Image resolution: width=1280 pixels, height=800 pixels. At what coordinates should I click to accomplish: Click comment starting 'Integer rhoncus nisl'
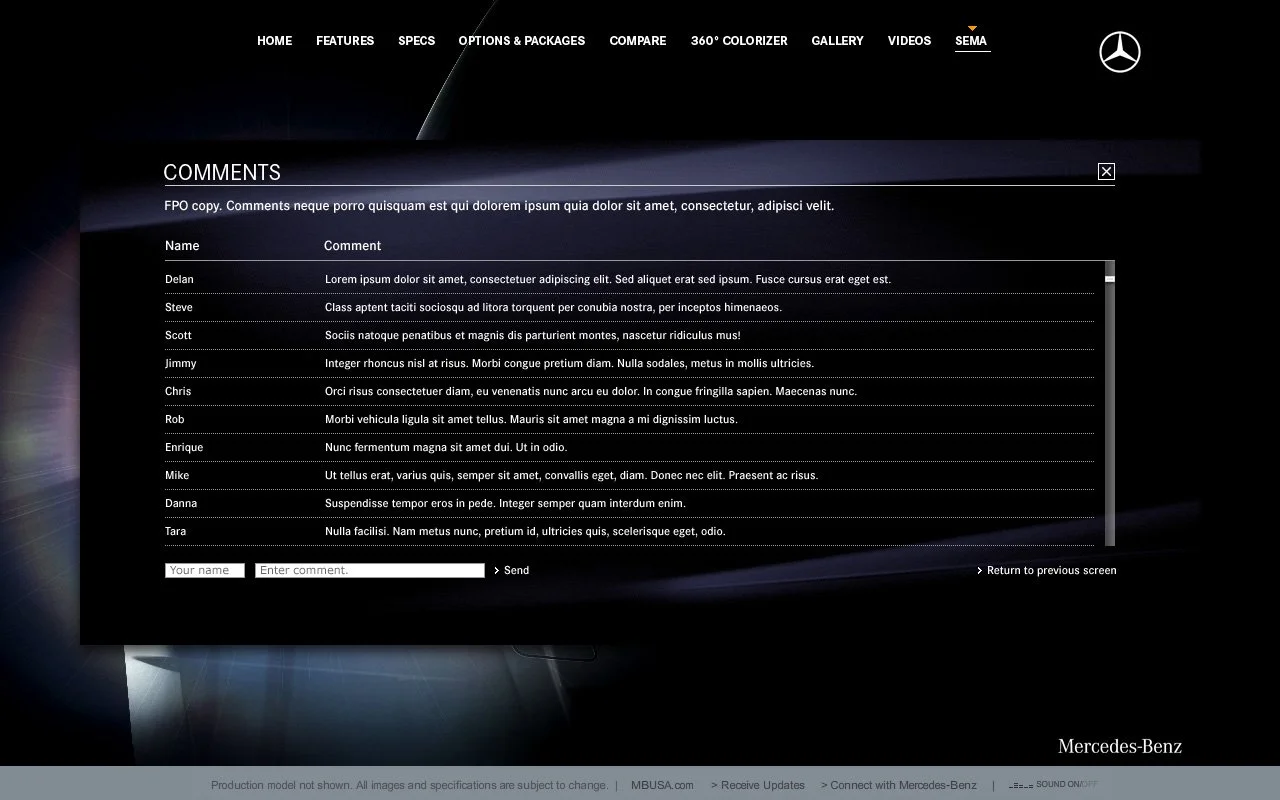pos(569,363)
